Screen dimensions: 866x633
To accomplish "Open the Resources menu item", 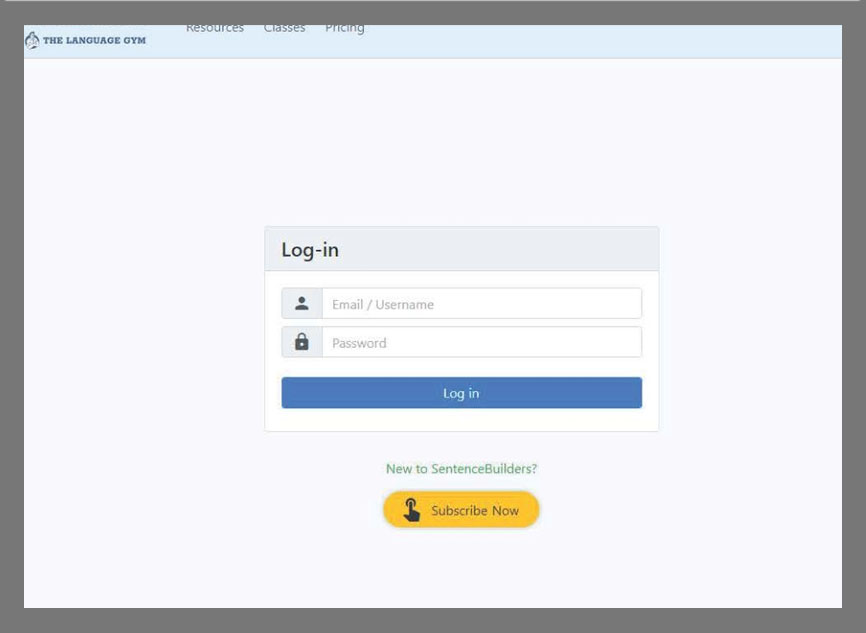I will point(215,29).
